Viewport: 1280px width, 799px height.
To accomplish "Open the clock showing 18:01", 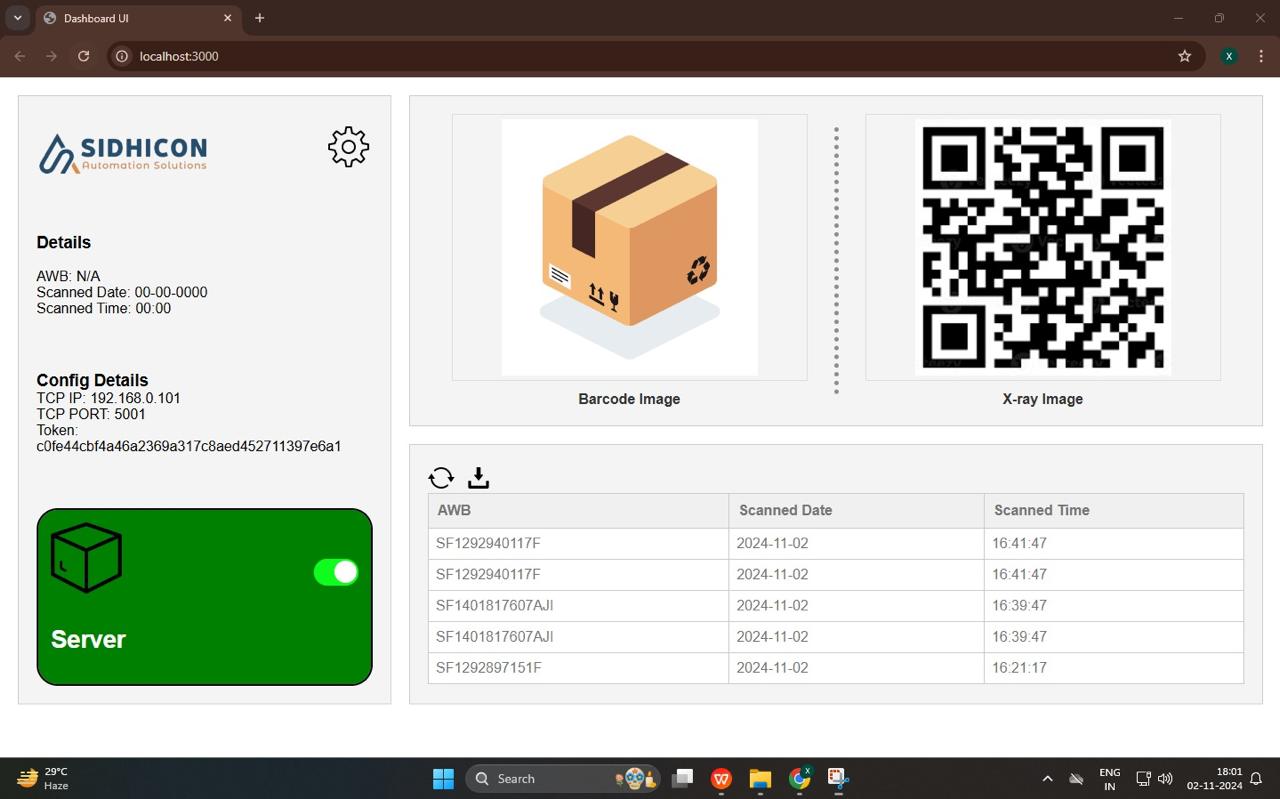I will coord(1215,778).
